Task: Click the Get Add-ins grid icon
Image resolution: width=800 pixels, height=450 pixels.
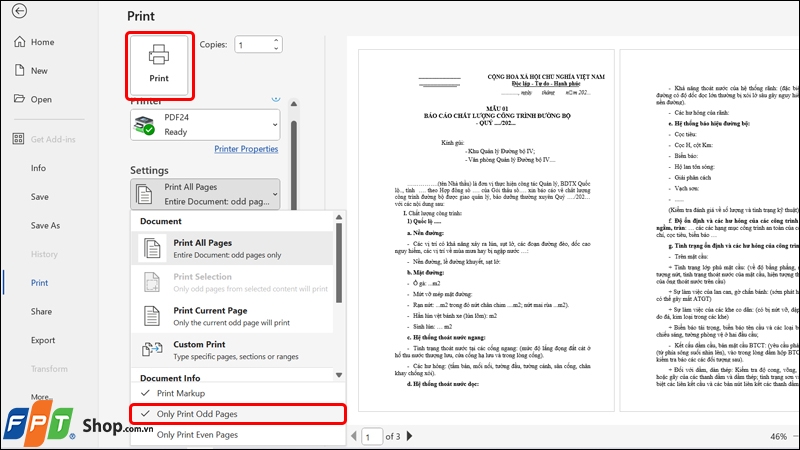Action: point(18,139)
